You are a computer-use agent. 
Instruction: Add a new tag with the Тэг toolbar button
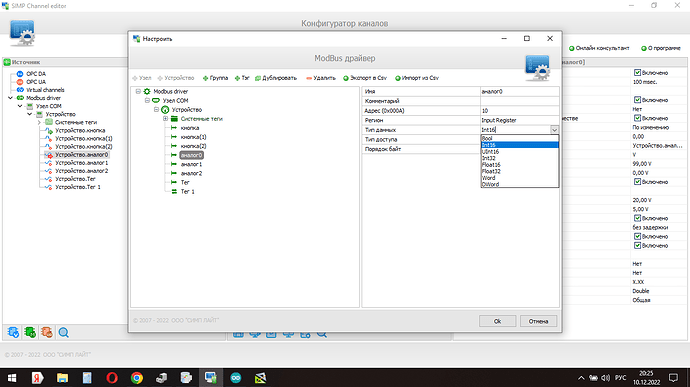click(242, 78)
